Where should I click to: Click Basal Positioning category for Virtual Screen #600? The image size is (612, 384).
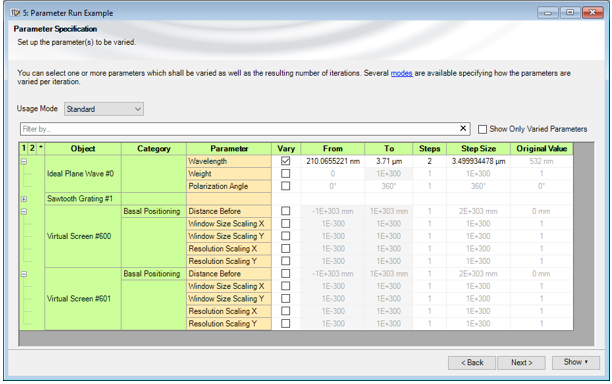point(154,211)
